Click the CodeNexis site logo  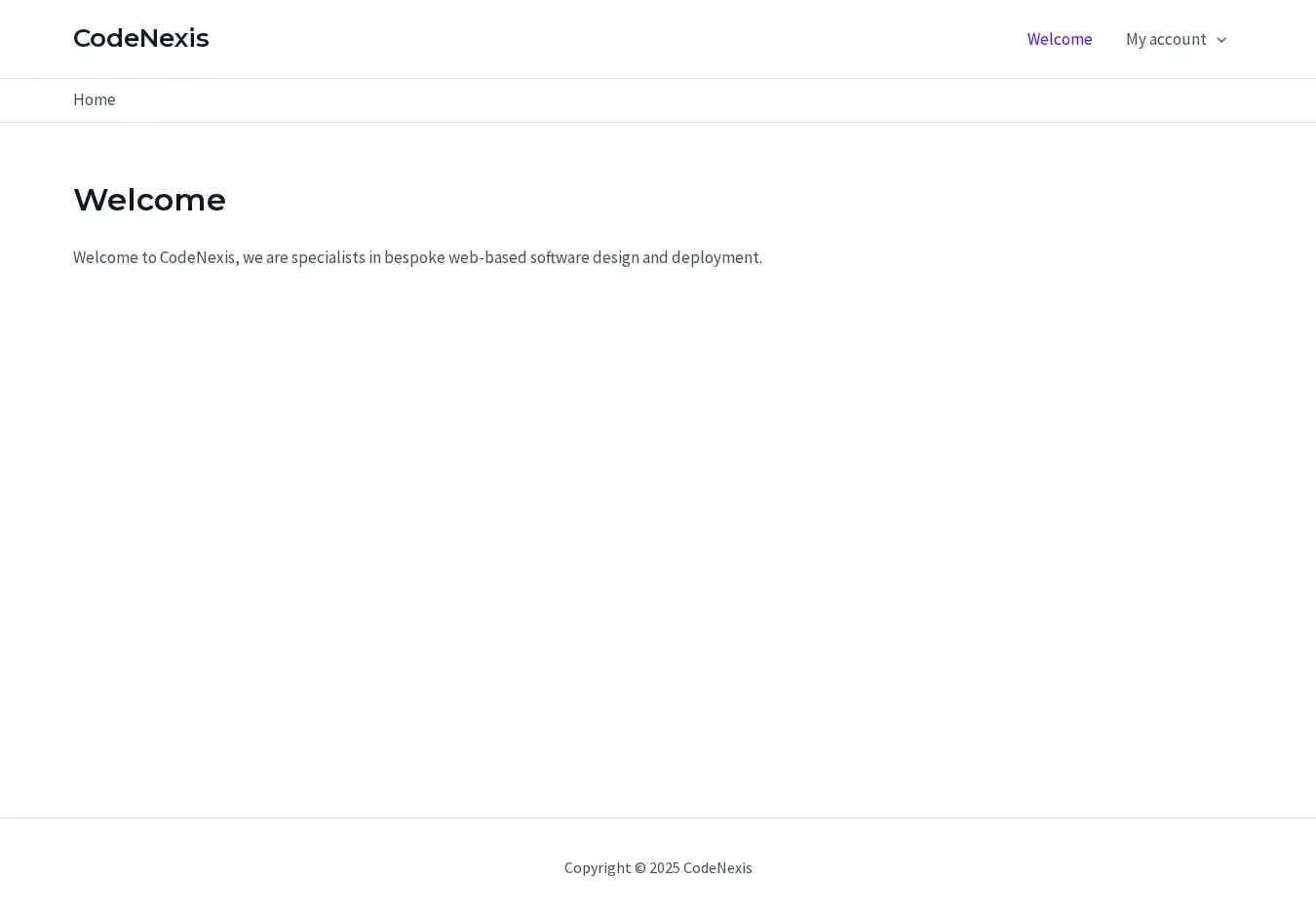click(x=140, y=38)
